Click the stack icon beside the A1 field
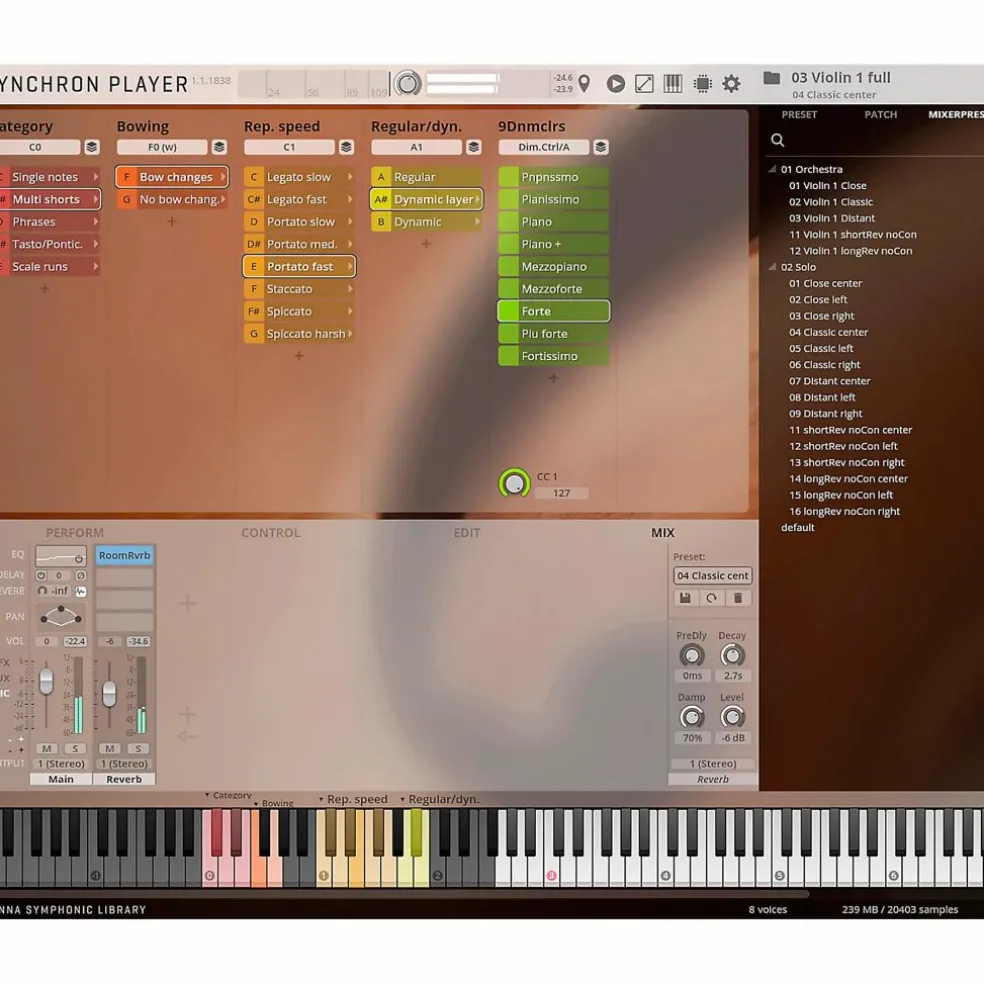Screen dimensions: 984x984 (x=474, y=147)
